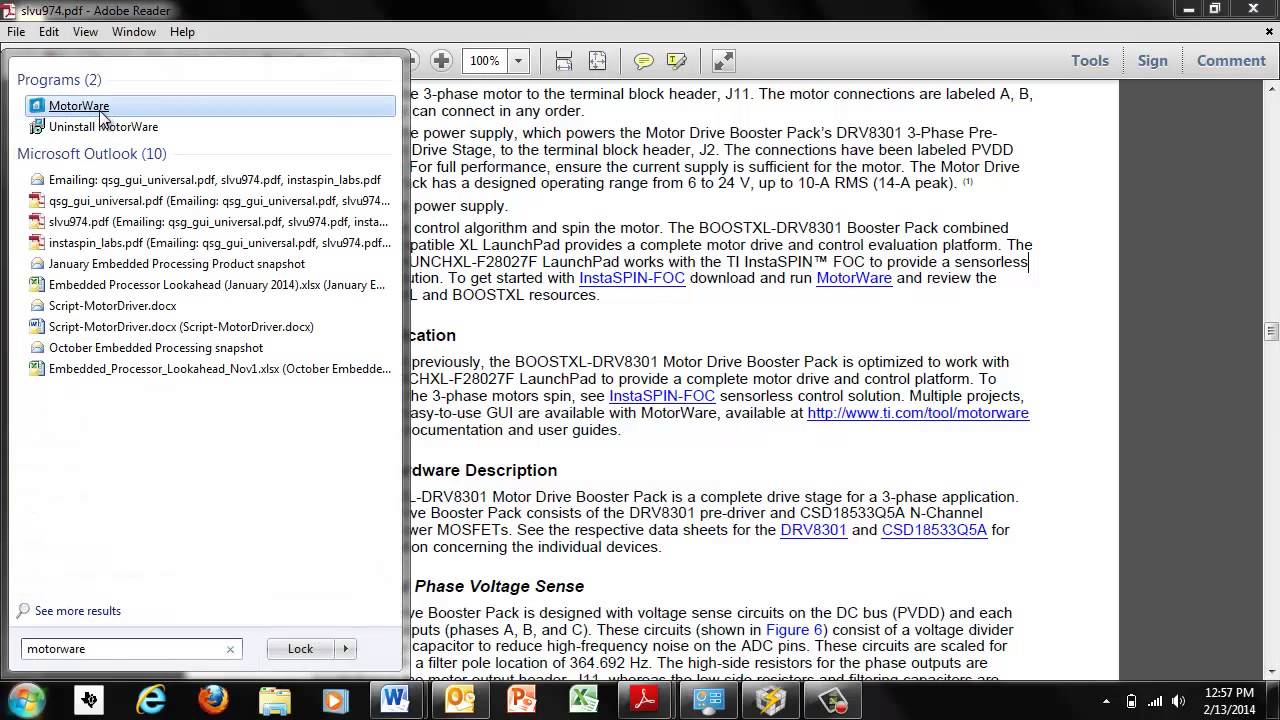Image resolution: width=1280 pixels, height=720 pixels.
Task: Follow the DRV8301 data sheet link
Action: click(x=813, y=530)
